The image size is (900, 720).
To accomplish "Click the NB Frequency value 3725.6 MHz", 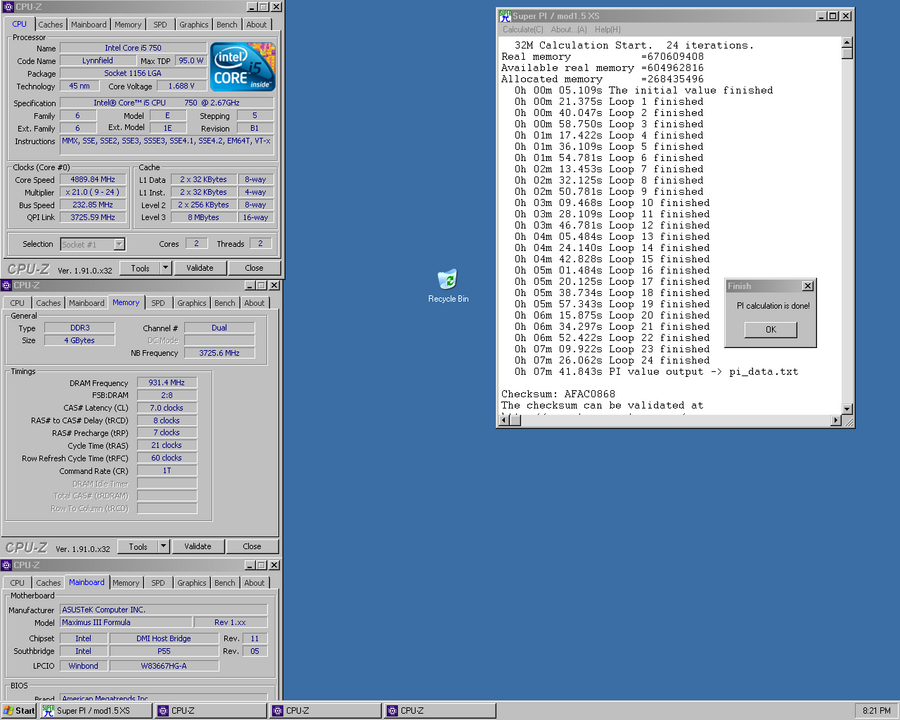I will [x=219, y=353].
